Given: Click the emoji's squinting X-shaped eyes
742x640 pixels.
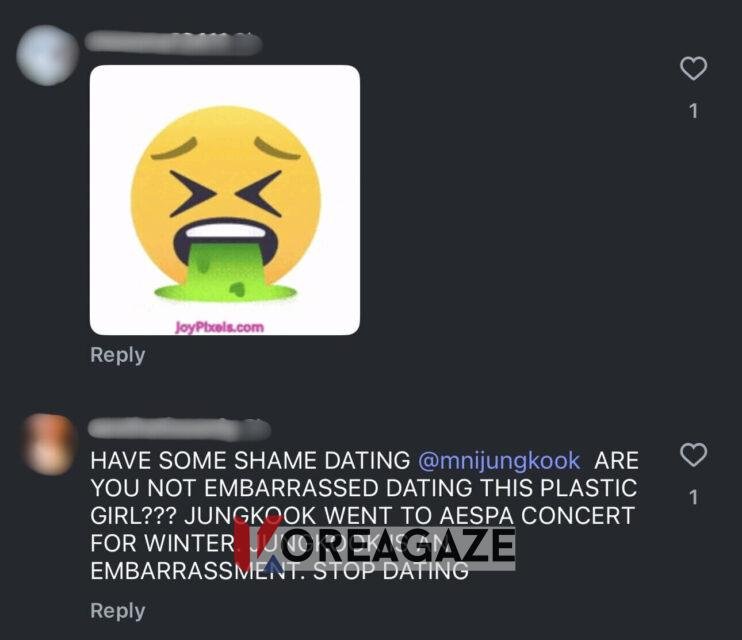Looking at the screenshot, I should tap(226, 194).
